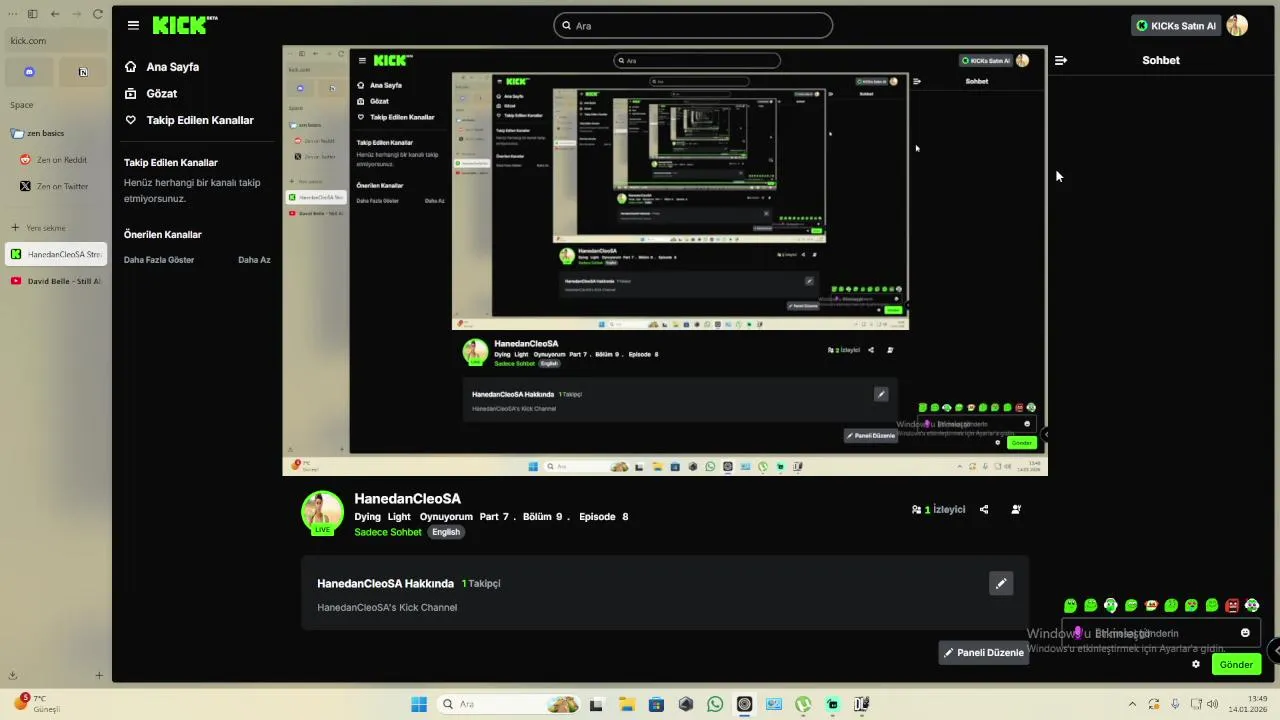Open the Gözat browse page
The width and height of the screenshot is (1280, 720).
tap(151, 93)
